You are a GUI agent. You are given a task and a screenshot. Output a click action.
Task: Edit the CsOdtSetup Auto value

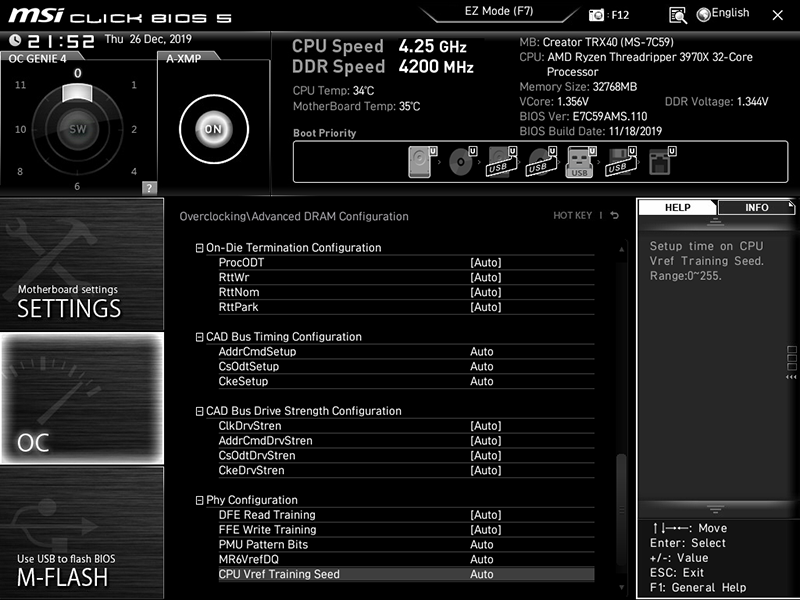pyautogui.click(x=482, y=366)
